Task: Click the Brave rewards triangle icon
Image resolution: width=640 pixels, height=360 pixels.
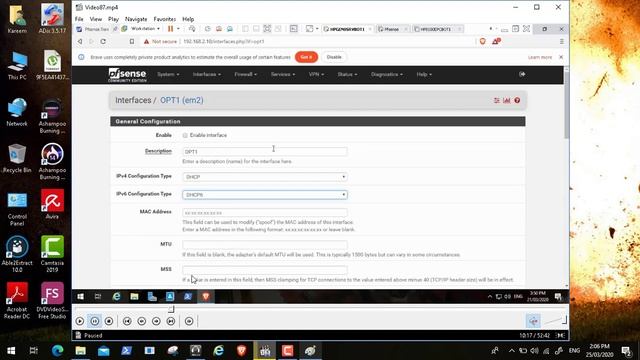Action: [x=496, y=41]
